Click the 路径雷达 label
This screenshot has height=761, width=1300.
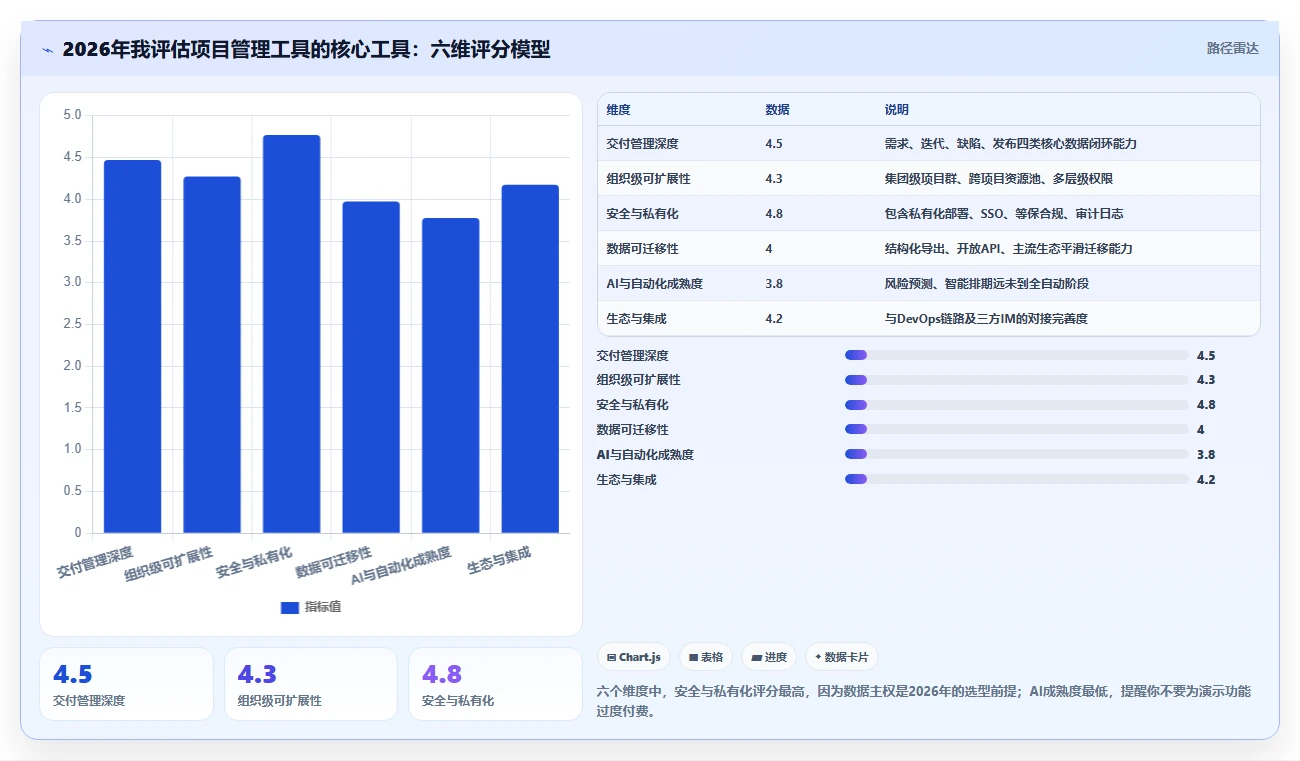tap(1232, 48)
